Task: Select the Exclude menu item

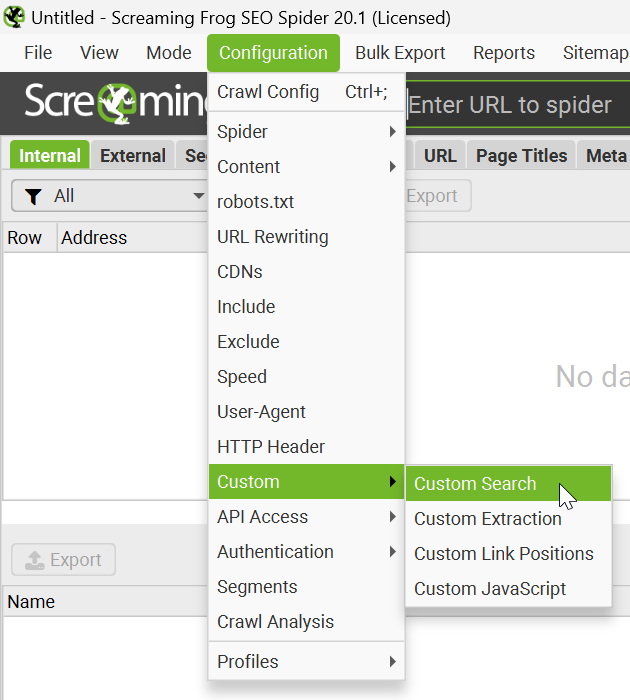Action: pos(306,342)
